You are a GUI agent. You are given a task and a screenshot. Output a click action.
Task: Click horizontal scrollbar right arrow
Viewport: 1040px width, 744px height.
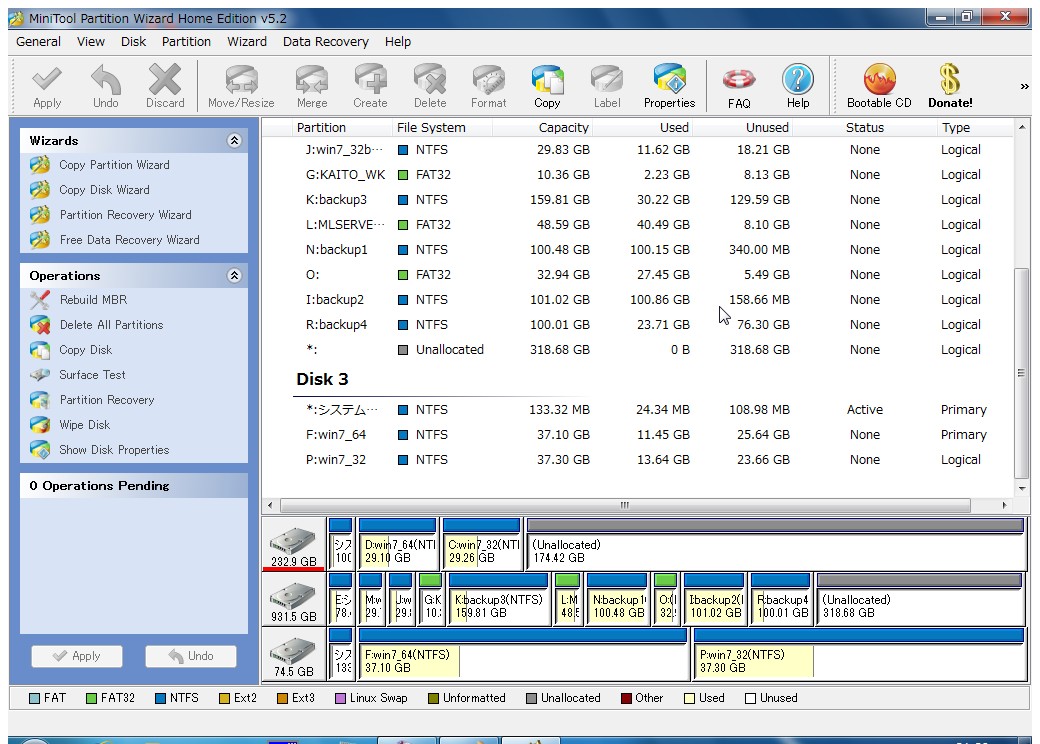coord(1004,505)
